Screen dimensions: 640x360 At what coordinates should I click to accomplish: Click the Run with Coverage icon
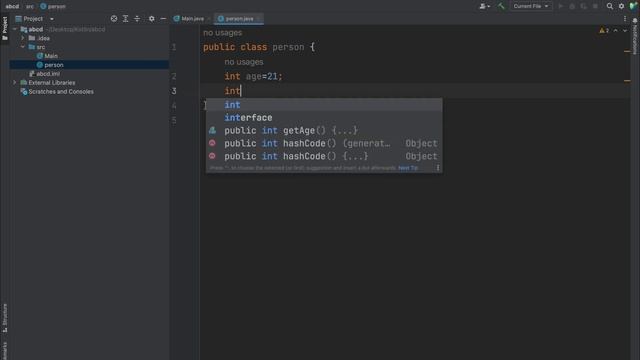pyautogui.click(x=584, y=6)
